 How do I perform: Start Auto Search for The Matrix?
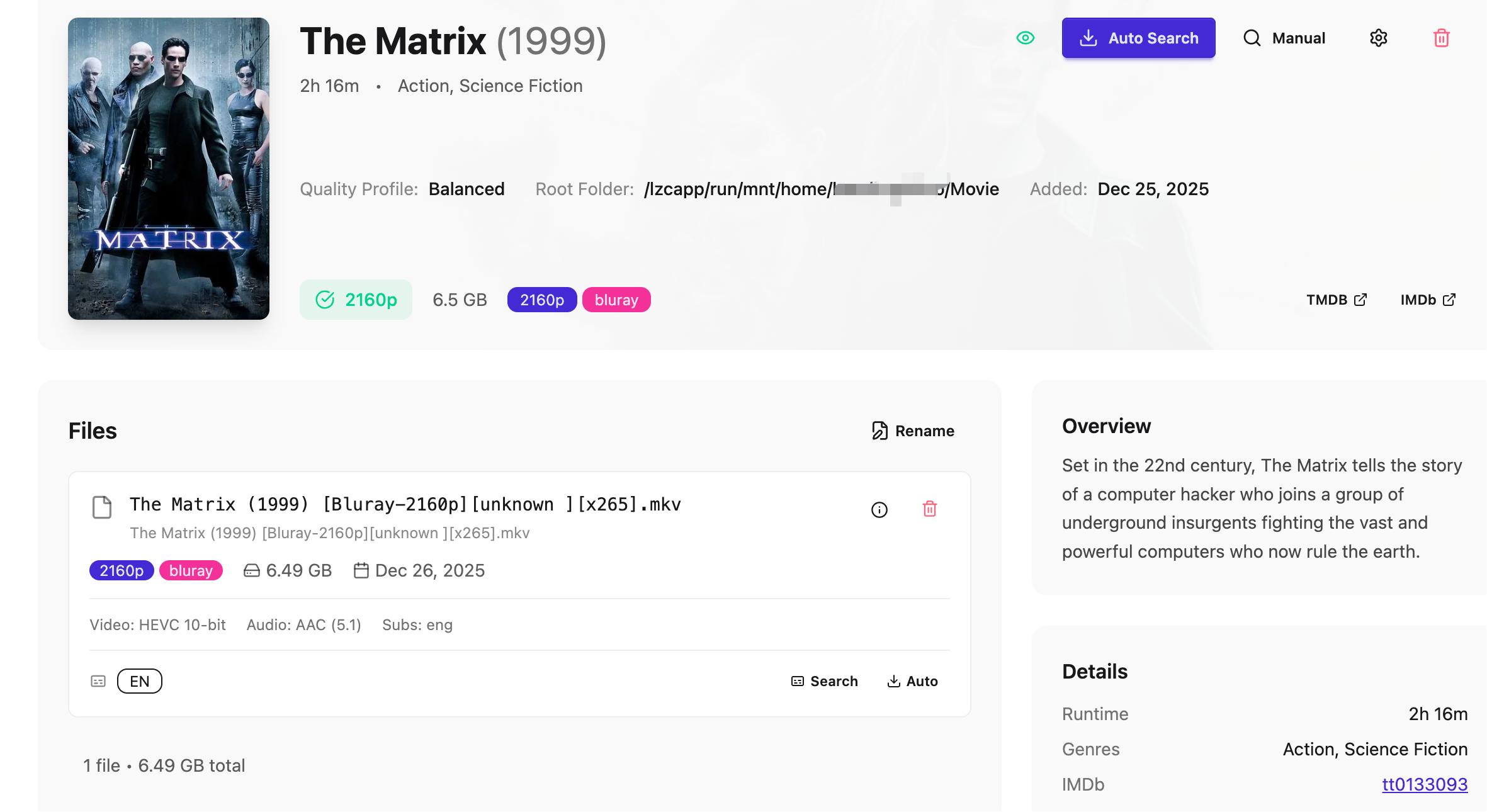point(1138,38)
